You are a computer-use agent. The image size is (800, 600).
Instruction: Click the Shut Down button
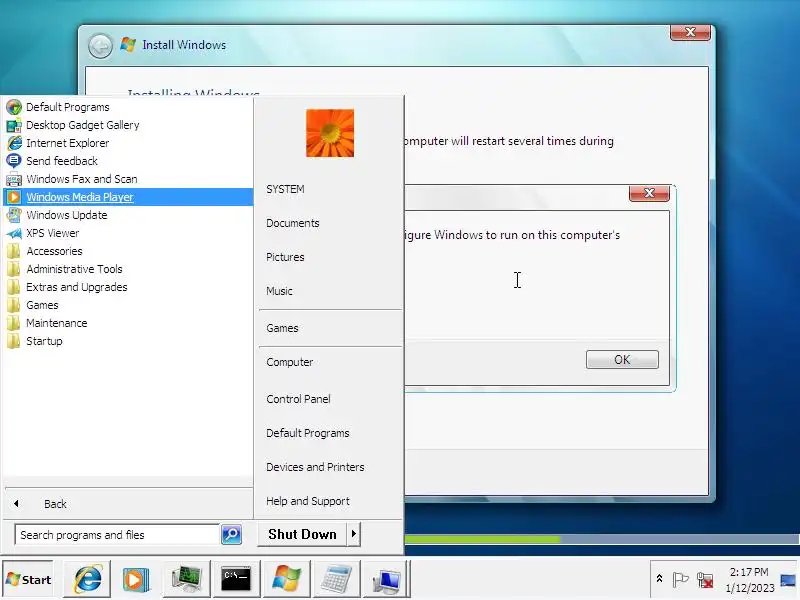302,534
